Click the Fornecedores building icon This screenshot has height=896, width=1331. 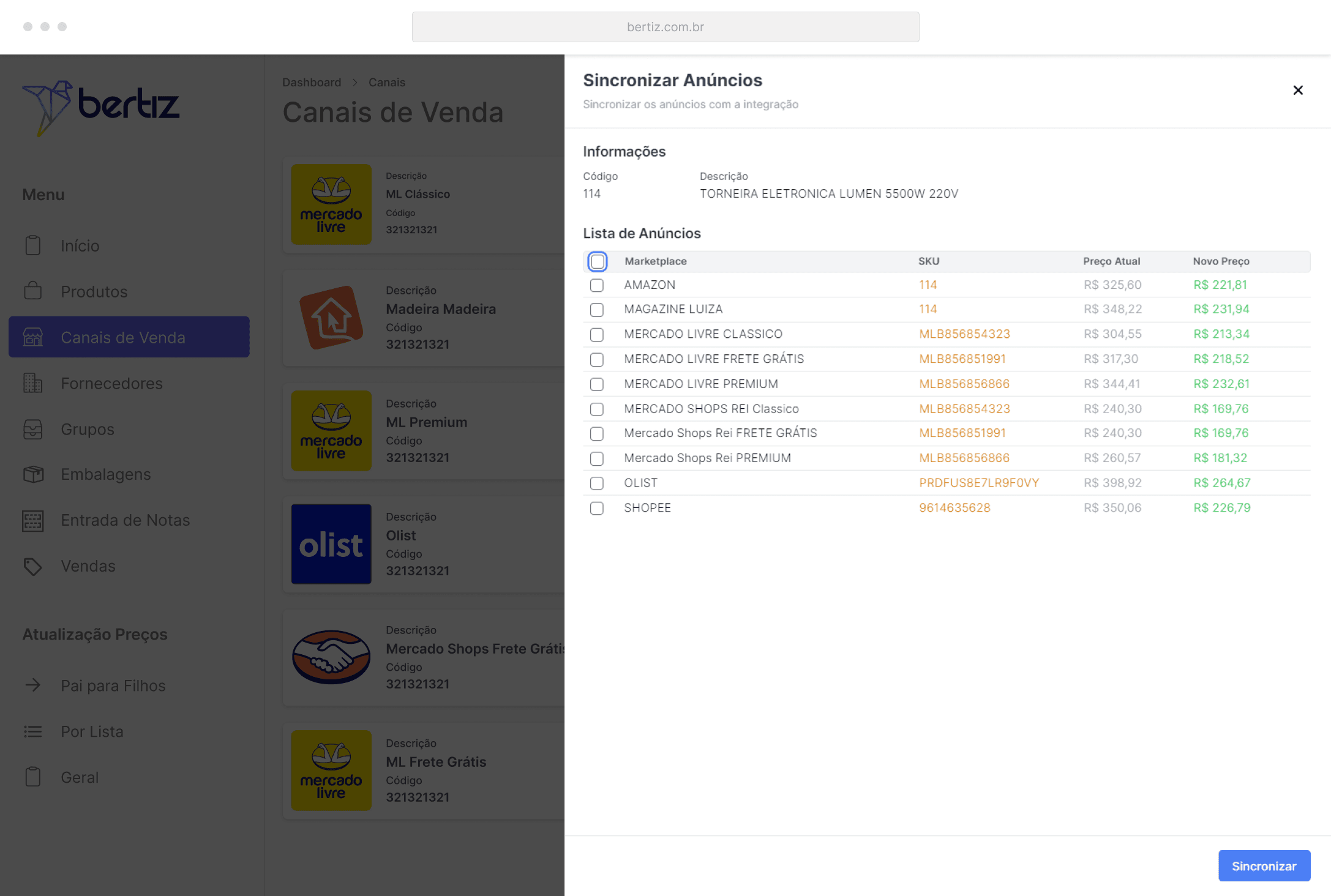[33, 383]
